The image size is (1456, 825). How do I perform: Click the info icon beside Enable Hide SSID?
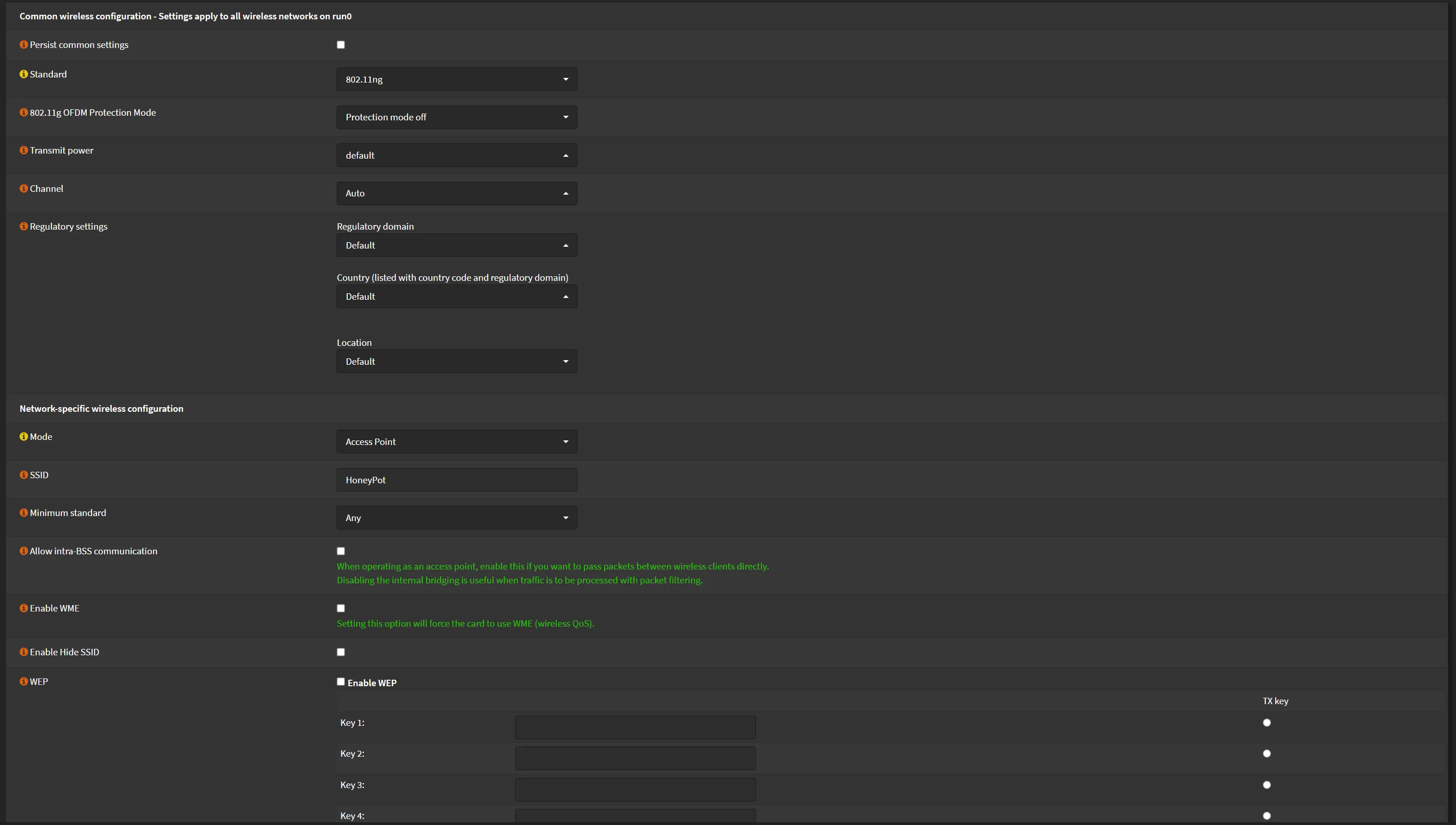[23, 652]
